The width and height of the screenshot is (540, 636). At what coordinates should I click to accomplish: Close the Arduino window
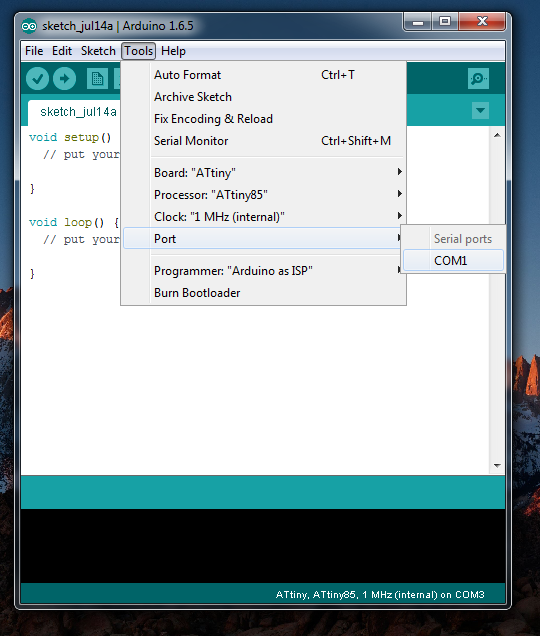tap(482, 22)
